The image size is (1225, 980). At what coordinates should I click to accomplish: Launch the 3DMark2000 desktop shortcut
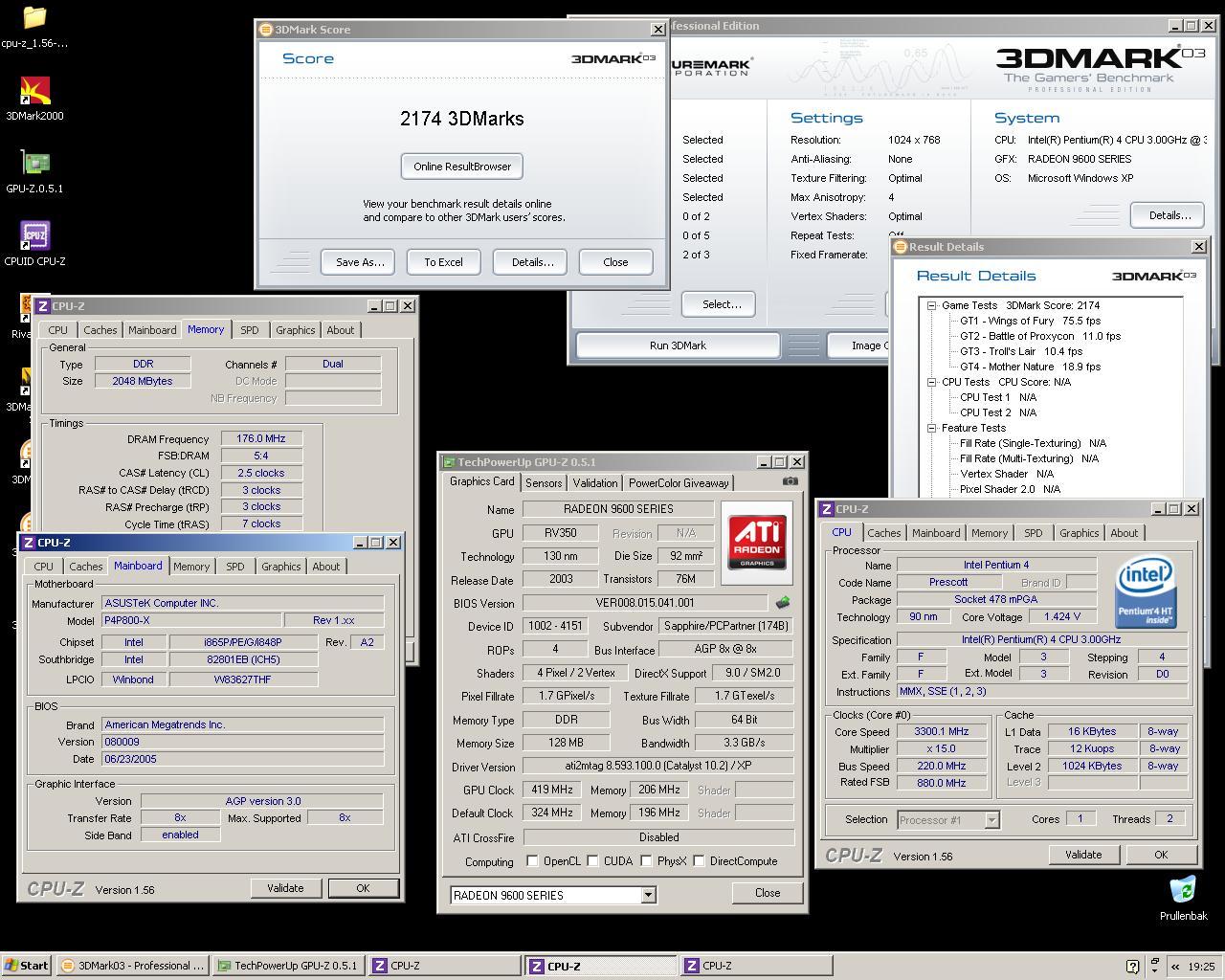pos(34,99)
